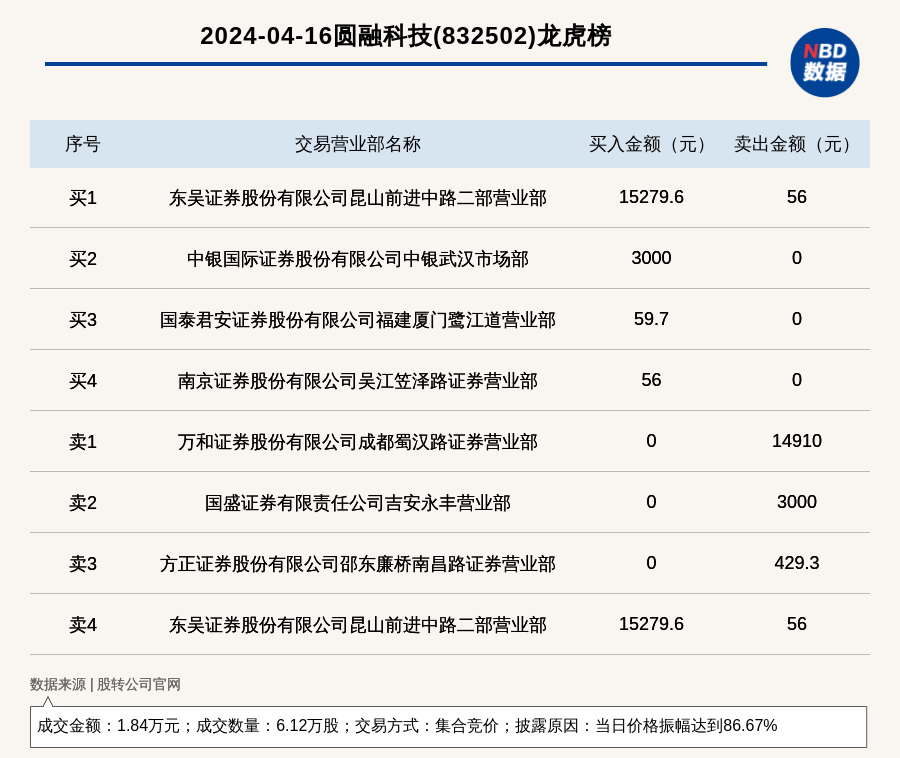Select 国泰君安证券 福建厦门鹭江道营业部 name
The height and width of the screenshot is (758, 900).
pyautogui.click(x=358, y=320)
